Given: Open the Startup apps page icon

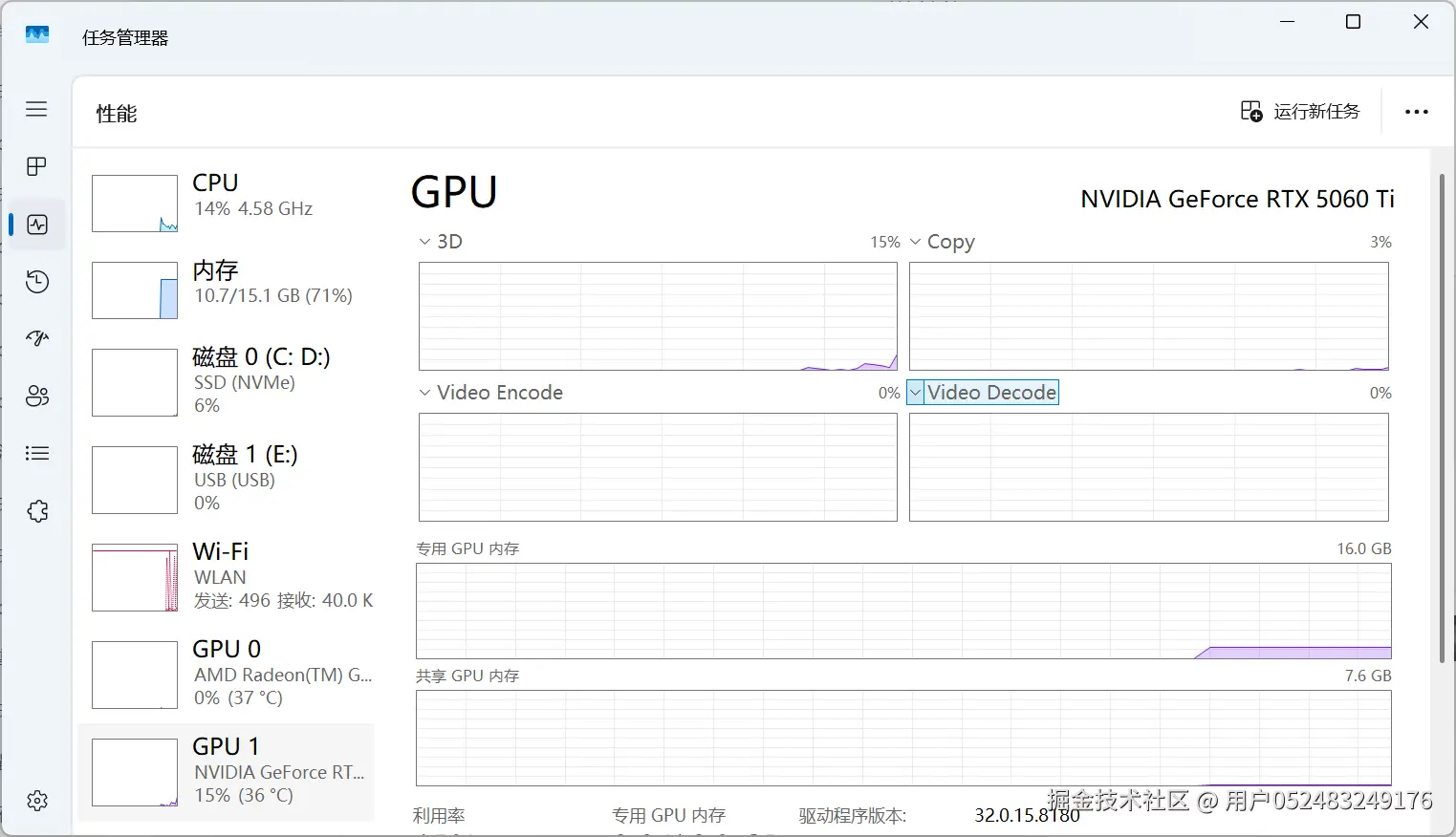Looking at the screenshot, I should (x=37, y=338).
